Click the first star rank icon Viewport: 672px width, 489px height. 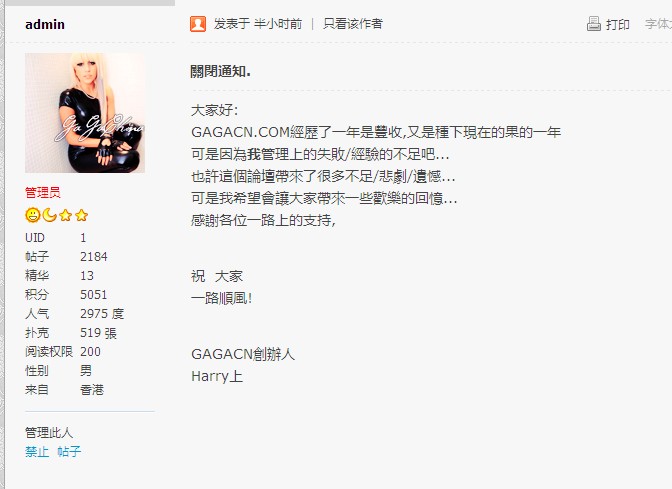66,215
